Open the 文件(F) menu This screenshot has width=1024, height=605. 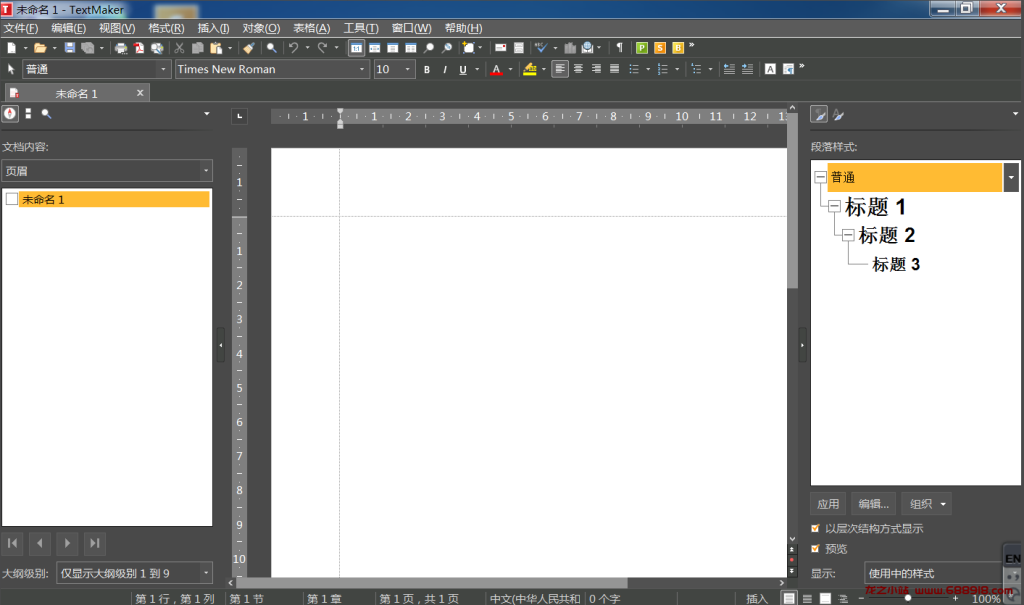pos(21,28)
